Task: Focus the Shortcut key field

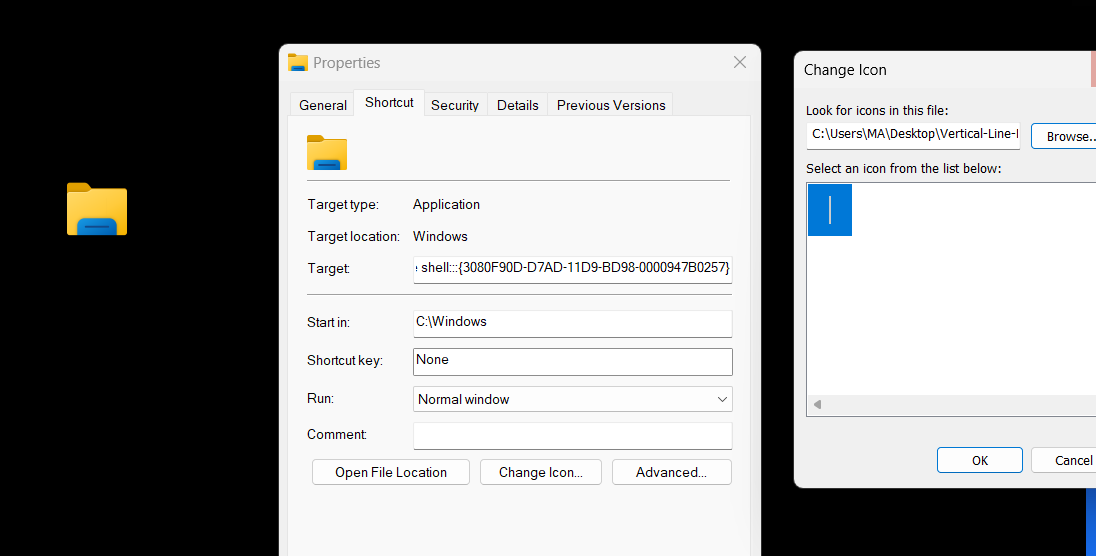Action: pos(572,362)
